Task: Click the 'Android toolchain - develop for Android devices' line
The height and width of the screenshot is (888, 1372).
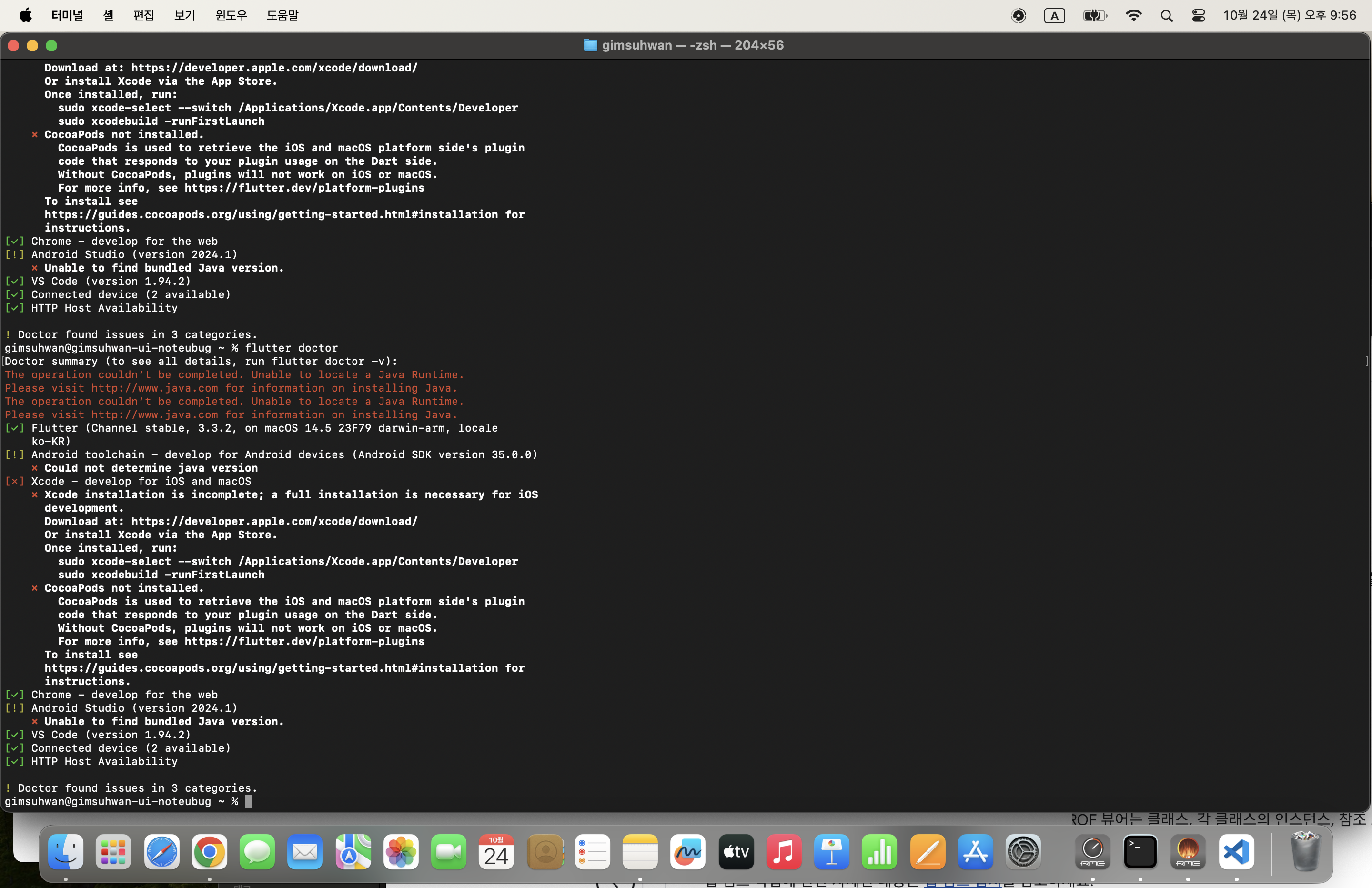Action: tap(271, 454)
